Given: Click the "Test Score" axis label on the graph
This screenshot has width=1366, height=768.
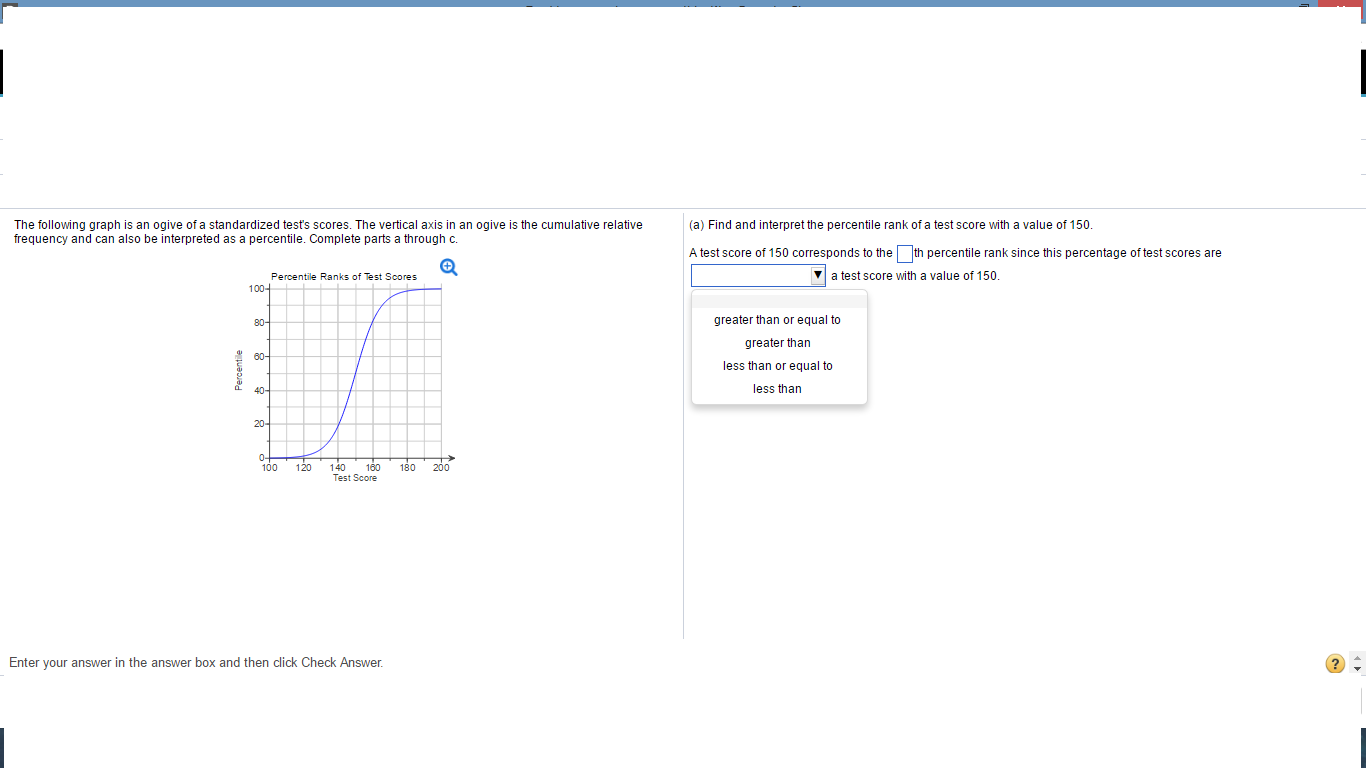Looking at the screenshot, I should tap(355, 477).
